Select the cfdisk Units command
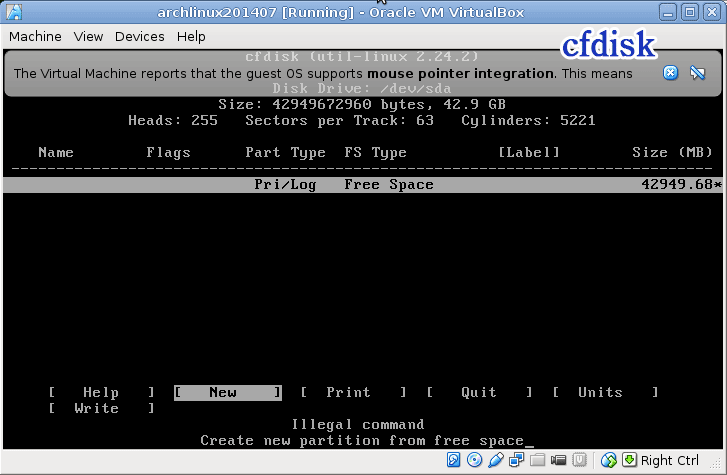727x475 pixels. 605,392
